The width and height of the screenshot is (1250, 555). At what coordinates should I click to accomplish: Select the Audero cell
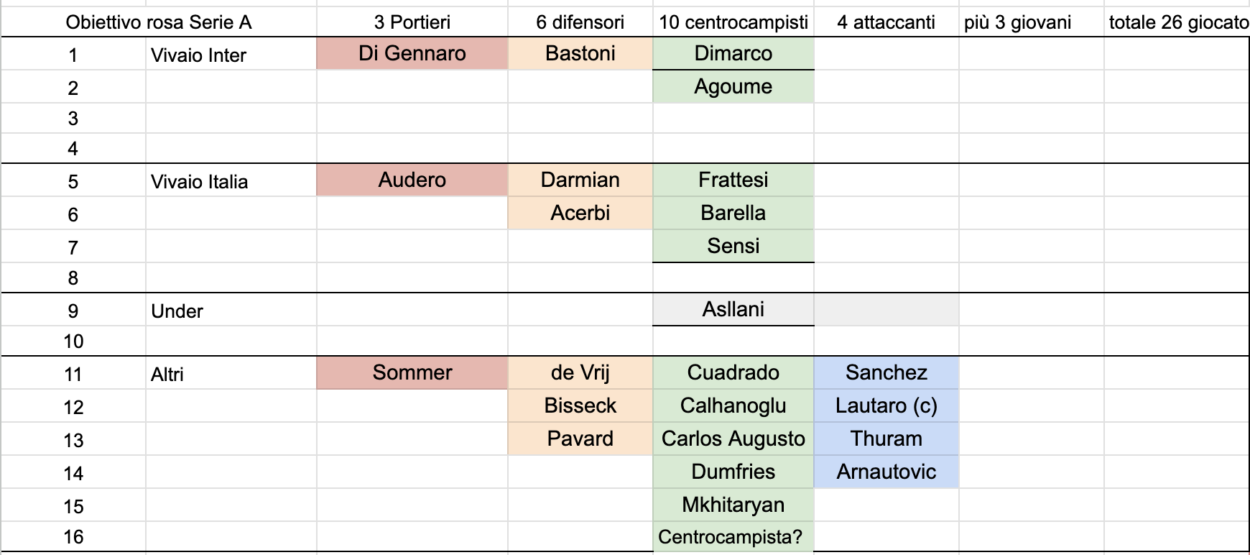pos(412,181)
